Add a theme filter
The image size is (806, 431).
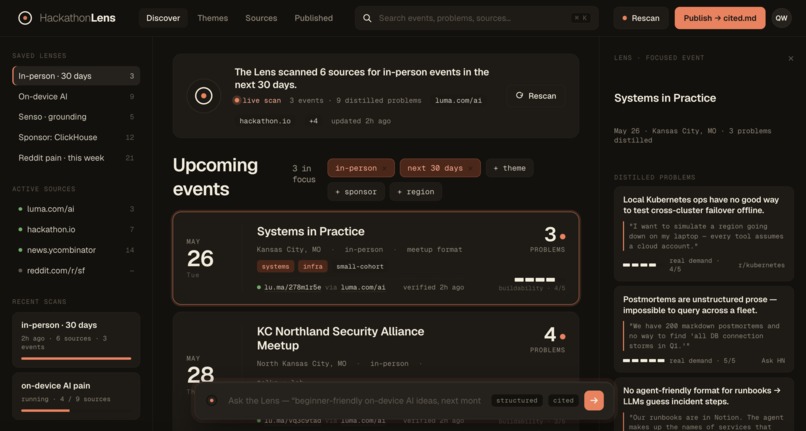point(509,168)
